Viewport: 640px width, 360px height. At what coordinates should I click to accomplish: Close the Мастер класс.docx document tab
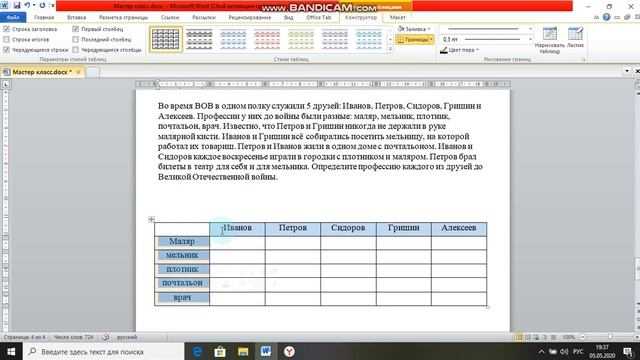tap(78, 72)
